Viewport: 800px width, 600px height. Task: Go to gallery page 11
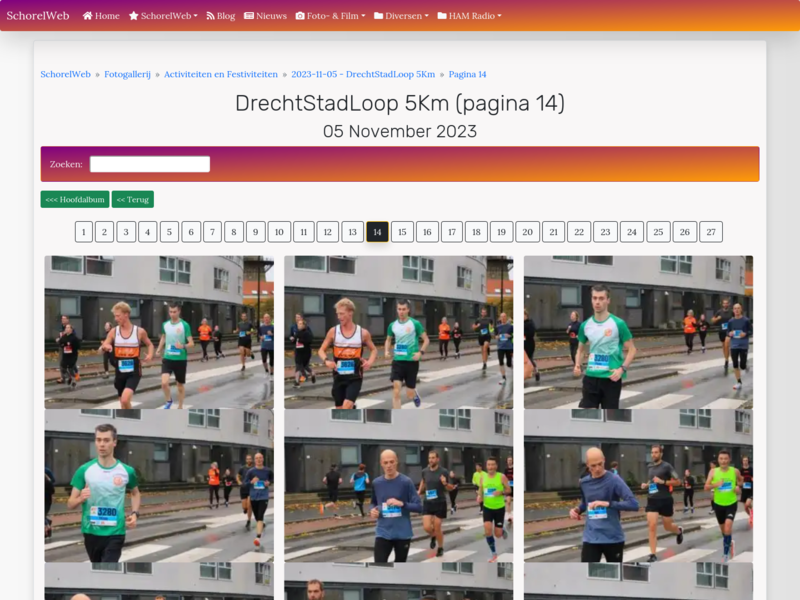click(x=304, y=232)
